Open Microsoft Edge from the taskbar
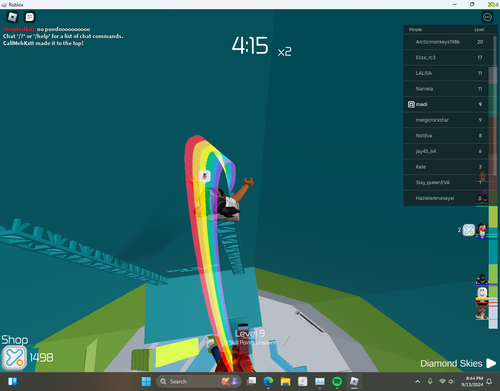Screen dimensions: 500x391 (268, 381)
